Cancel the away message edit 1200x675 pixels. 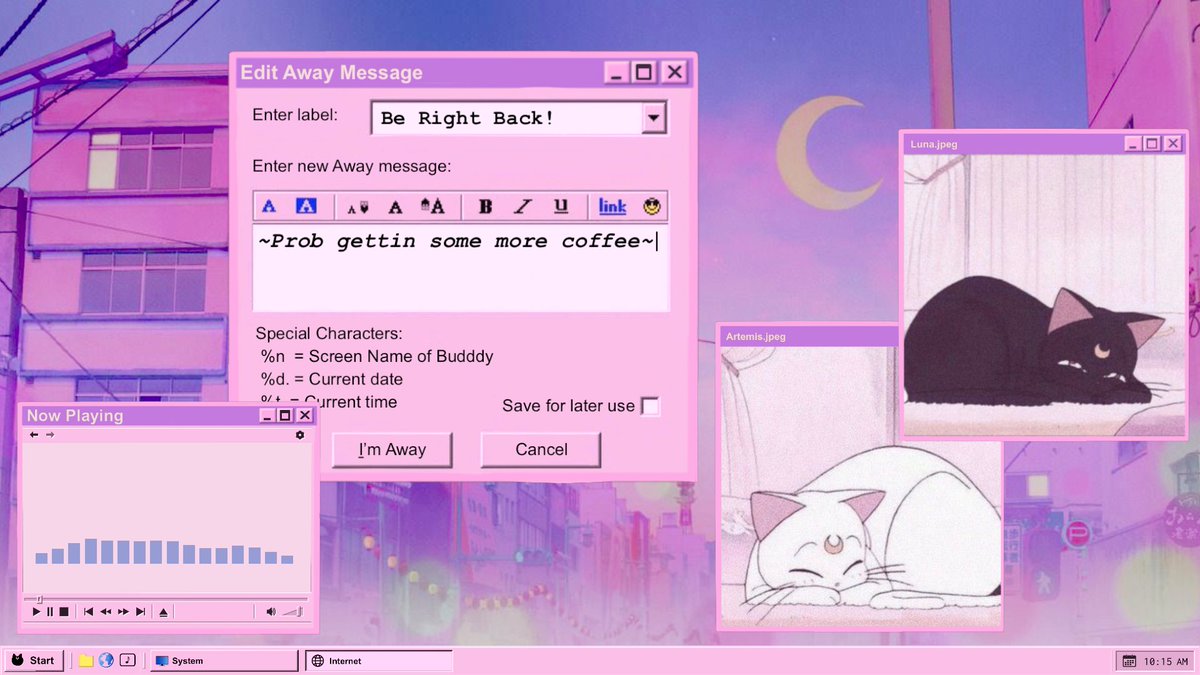[x=540, y=450]
